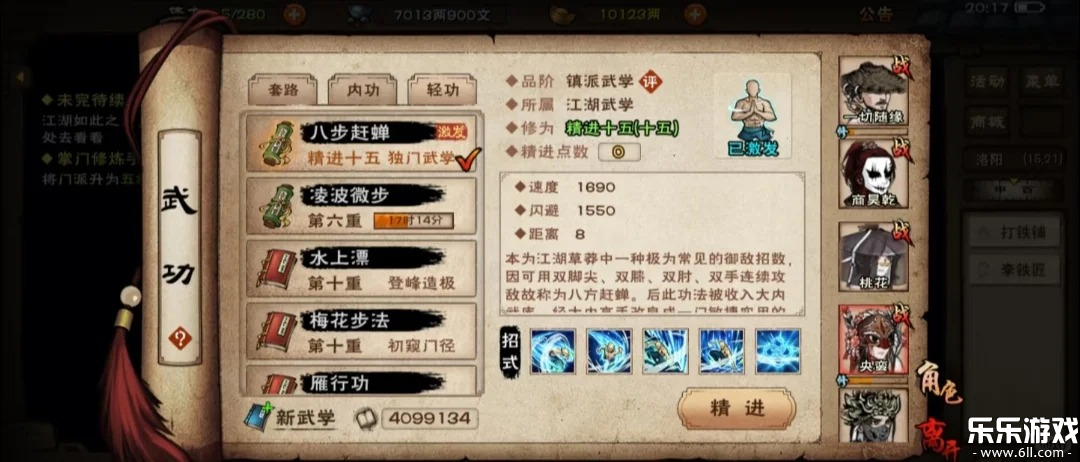The image size is (1080, 462).
Task: Open the 评 rating badge icon
Action: [650, 81]
